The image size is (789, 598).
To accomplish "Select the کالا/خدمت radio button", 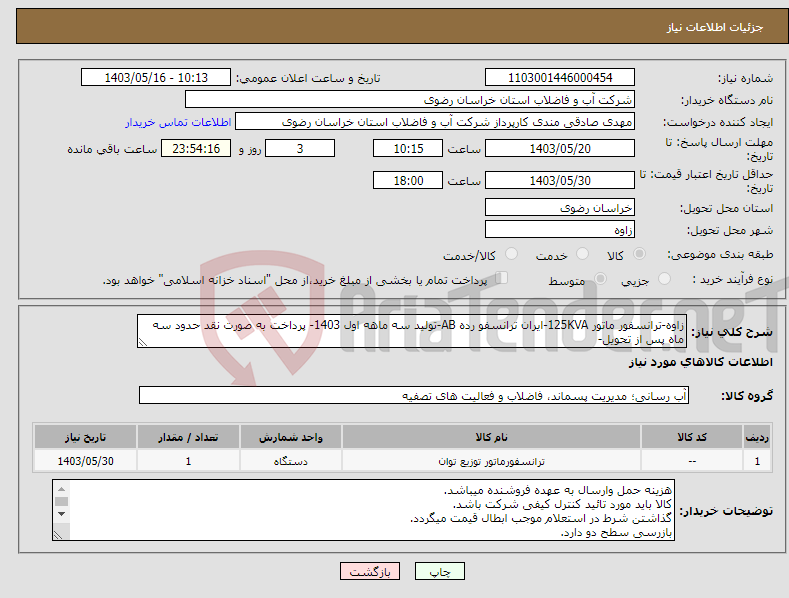I will pos(511,254).
